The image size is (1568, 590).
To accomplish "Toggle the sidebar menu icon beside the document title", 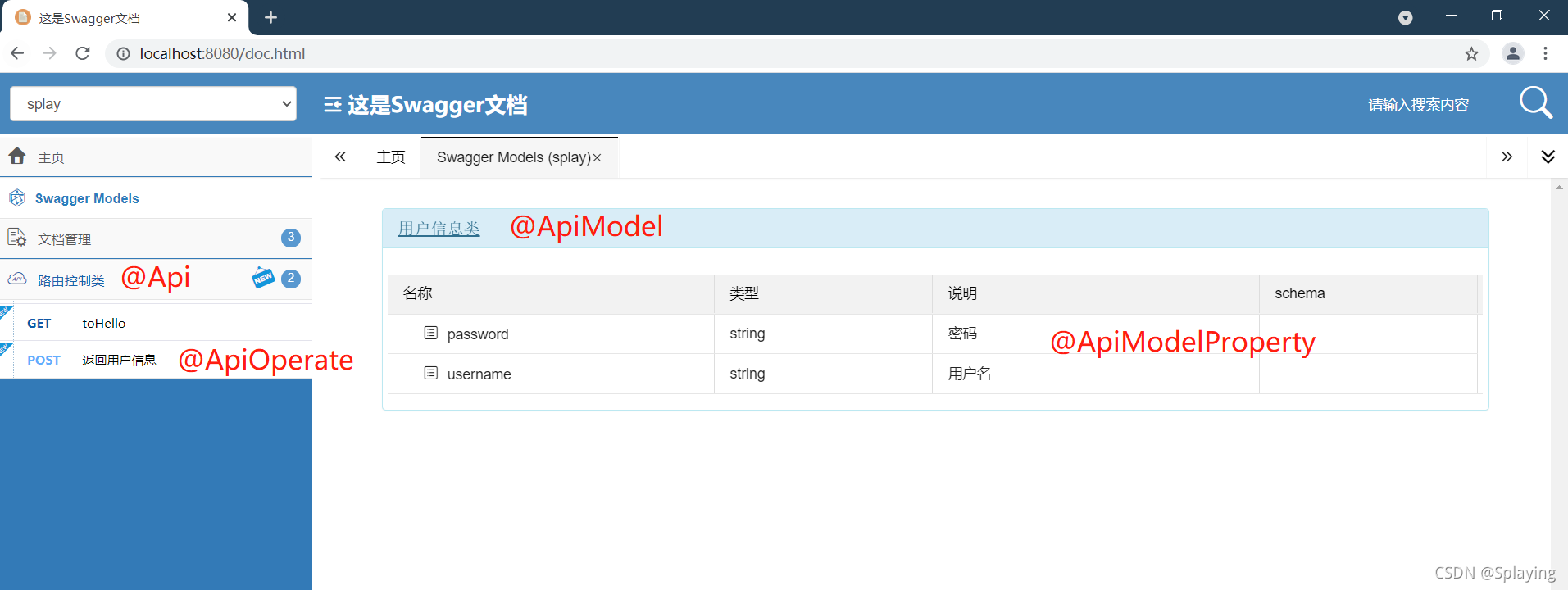I will [x=333, y=104].
